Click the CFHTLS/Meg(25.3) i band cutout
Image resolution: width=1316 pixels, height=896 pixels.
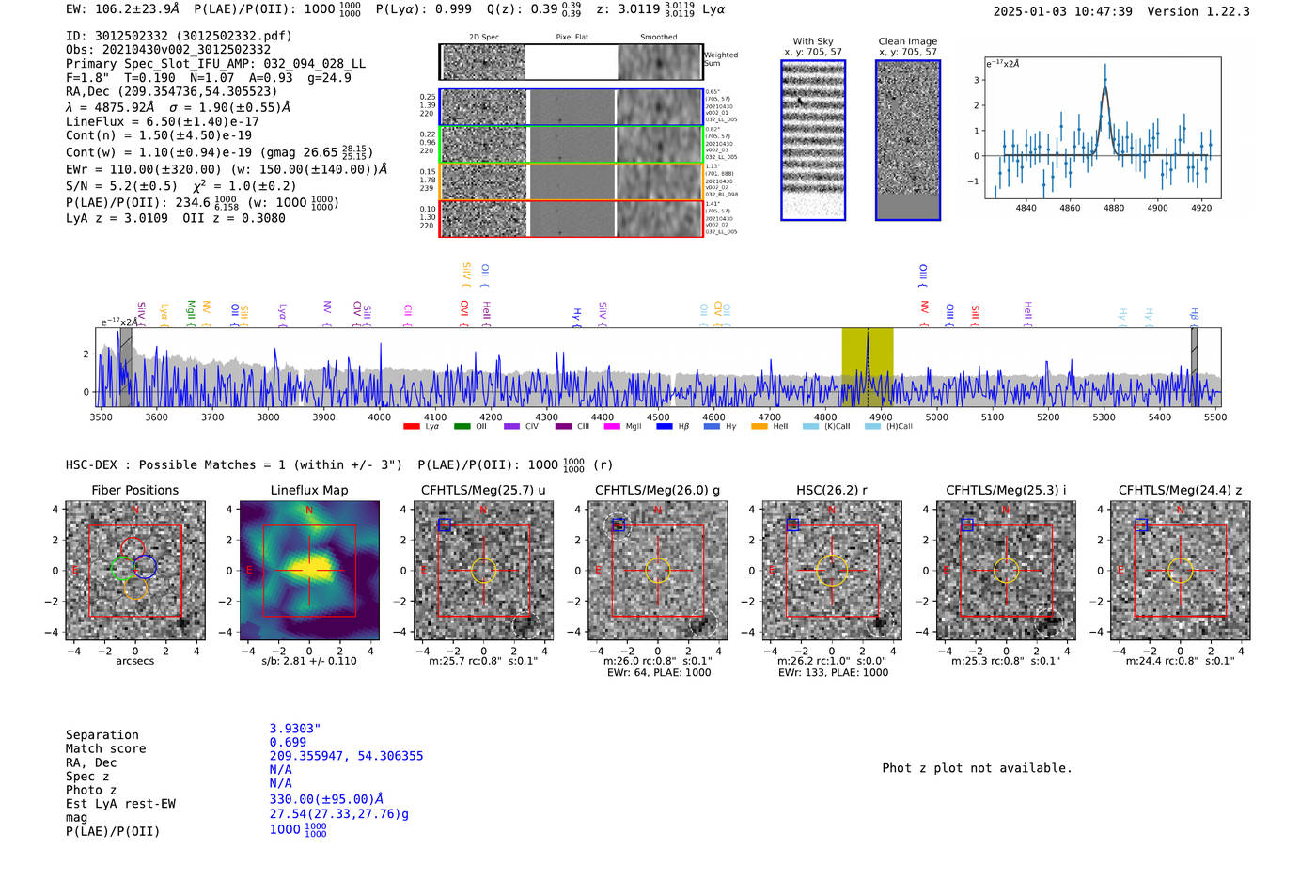(x=1006, y=570)
